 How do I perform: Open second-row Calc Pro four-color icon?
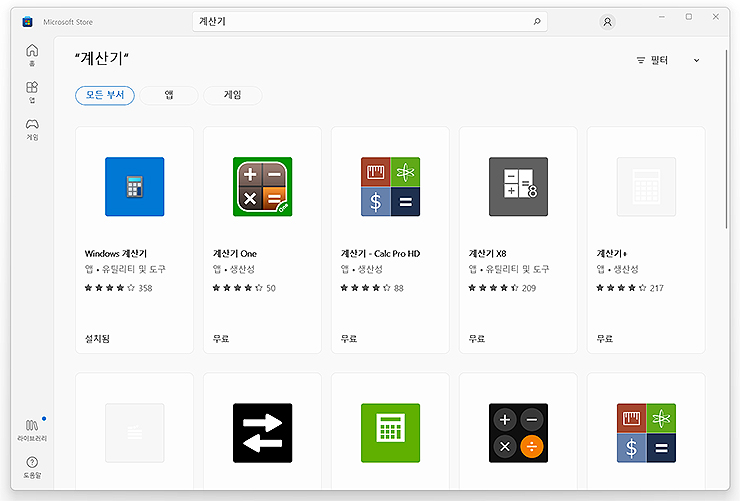tap(646, 433)
